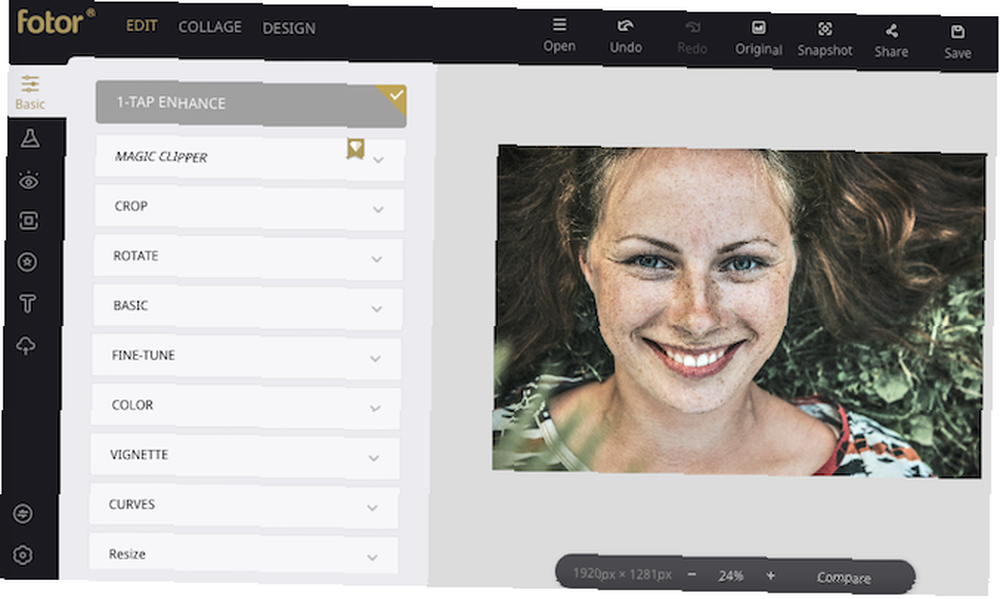Zoom in with the plus button
Image resolution: width=1000 pixels, height=599 pixels.
click(x=770, y=576)
